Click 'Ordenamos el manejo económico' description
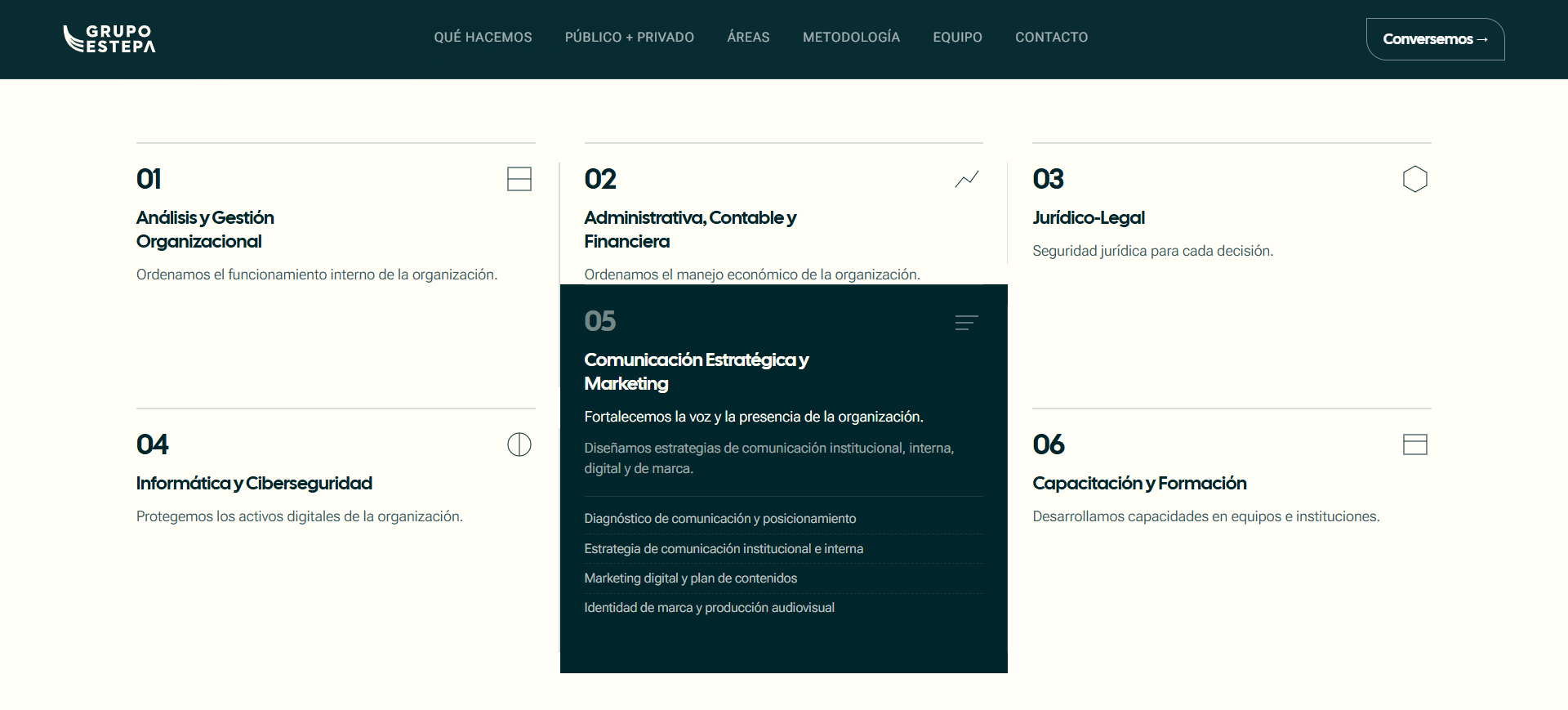 (x=752, y=275)
